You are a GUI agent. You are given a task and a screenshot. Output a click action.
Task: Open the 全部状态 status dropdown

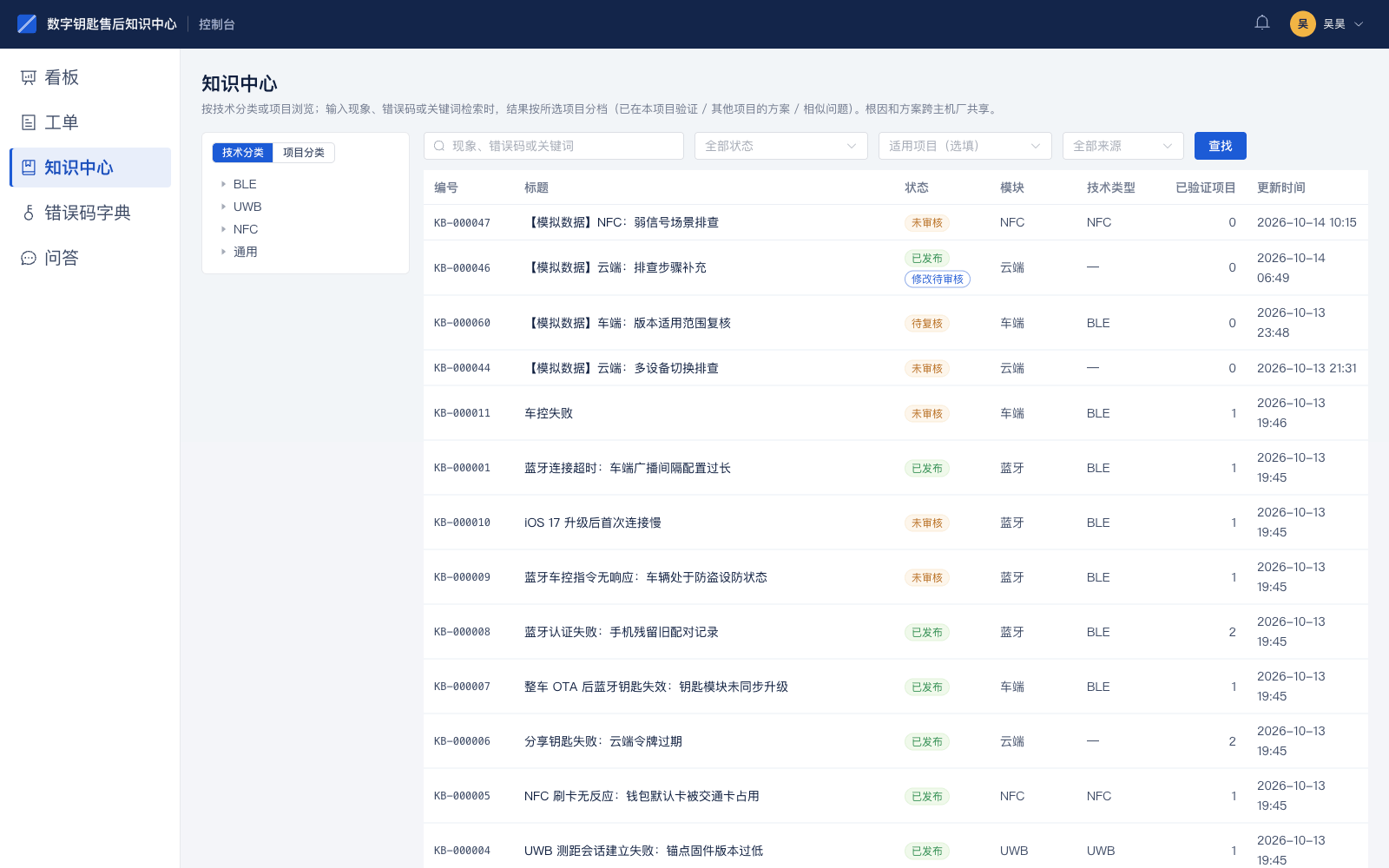(x=781, y=146)
